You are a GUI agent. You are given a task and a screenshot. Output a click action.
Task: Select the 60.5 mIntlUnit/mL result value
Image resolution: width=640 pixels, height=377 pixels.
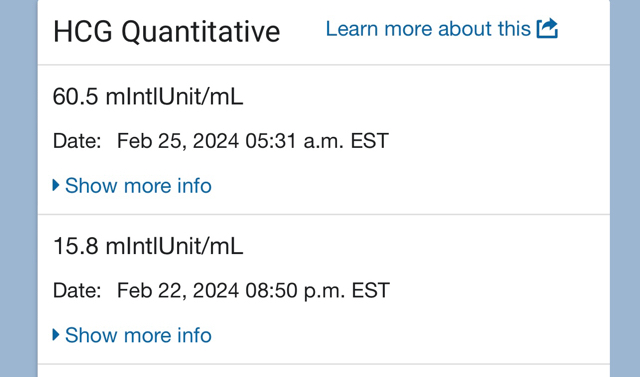point(148,97)
